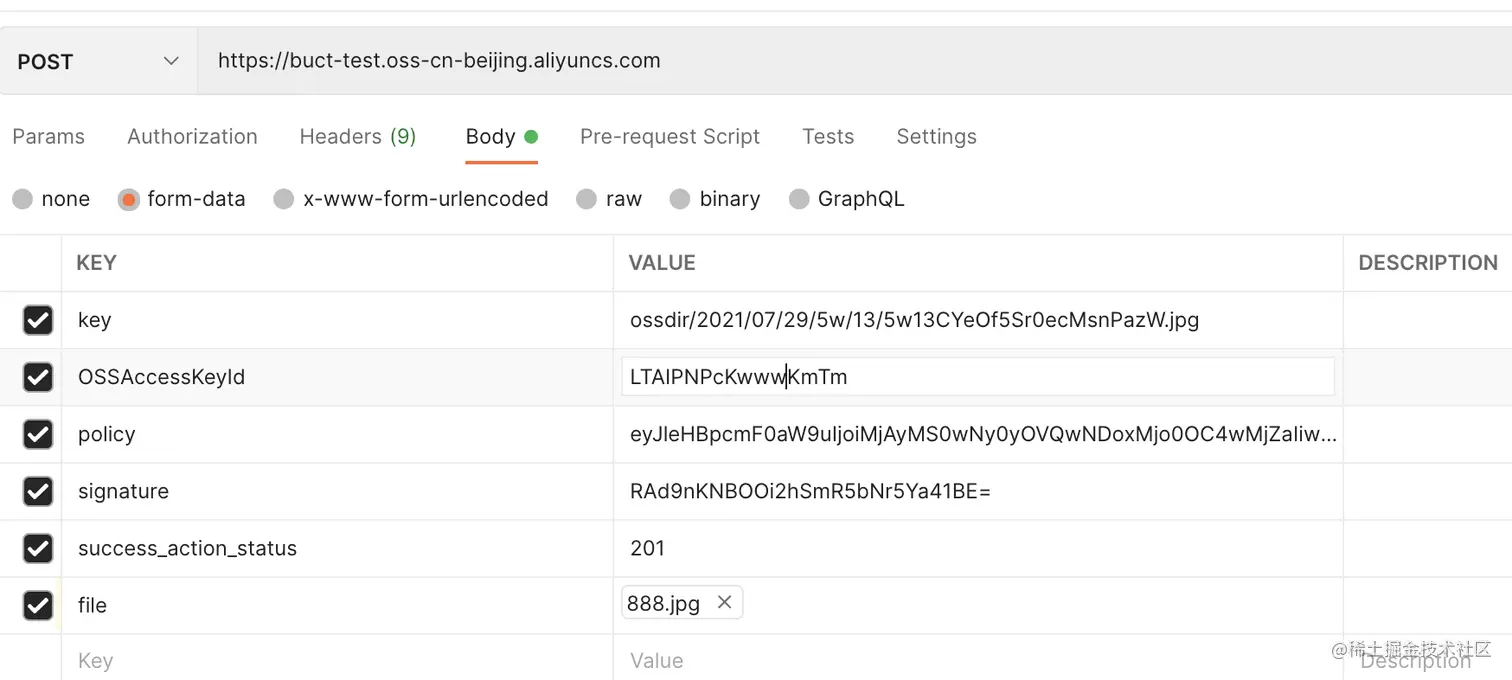Click the empty Key placeholder field
1512x680 pixels.
click(337, 659)
